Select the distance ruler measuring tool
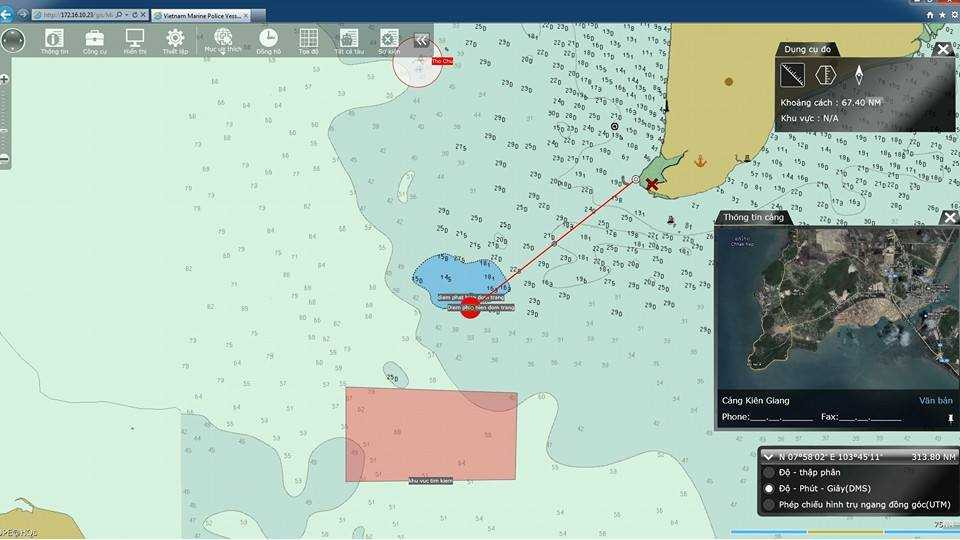The width and height of the screenshot is (960, 540). coord(792,74)
